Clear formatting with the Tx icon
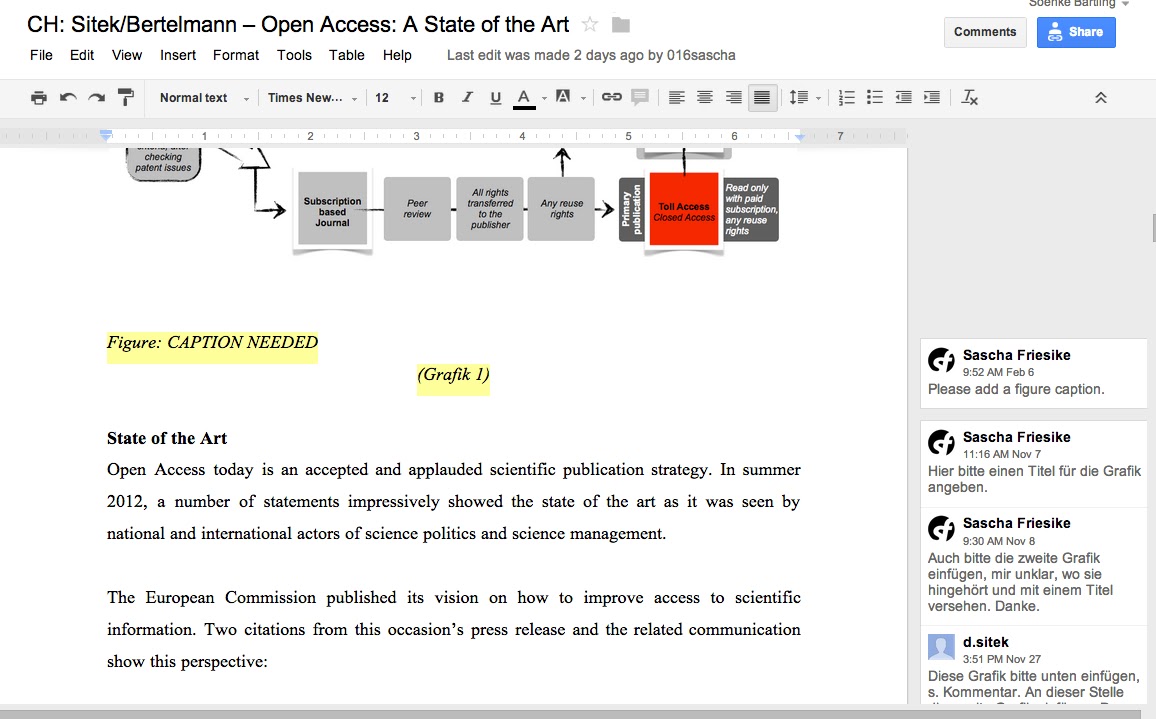Image resolution: width=1156 pixels, height=719 pixels. coord(969,97)
